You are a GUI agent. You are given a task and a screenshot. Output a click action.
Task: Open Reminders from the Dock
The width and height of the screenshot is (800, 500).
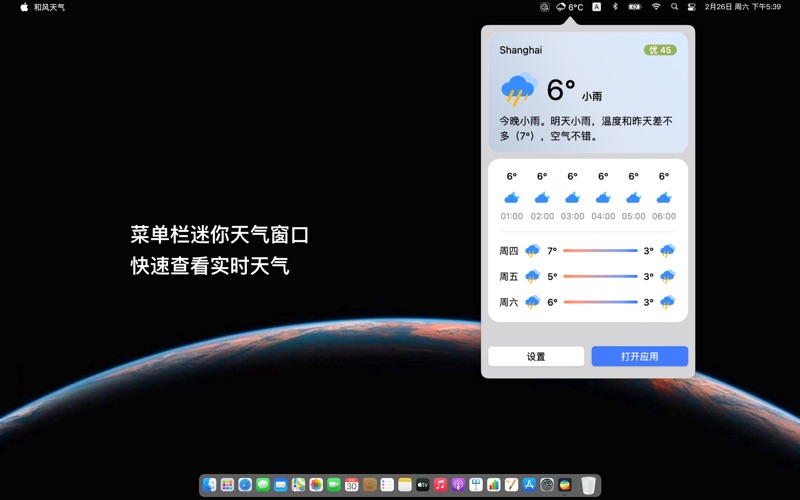click(x=387, y=485)
